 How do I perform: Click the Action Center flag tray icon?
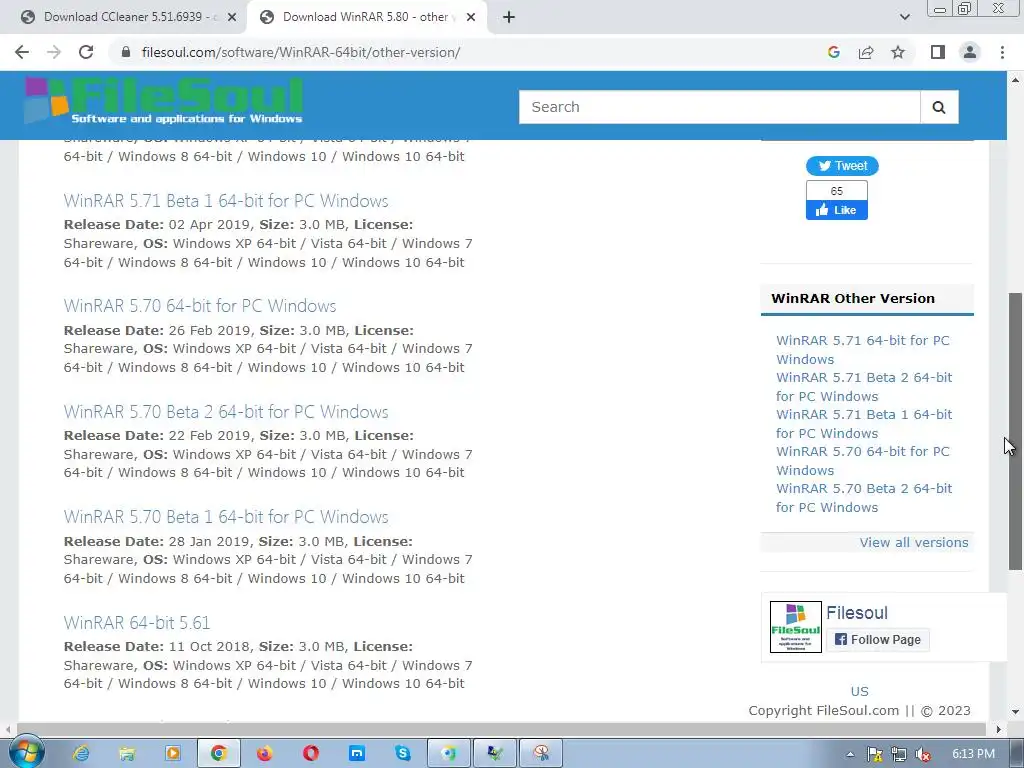coord(875,754)
